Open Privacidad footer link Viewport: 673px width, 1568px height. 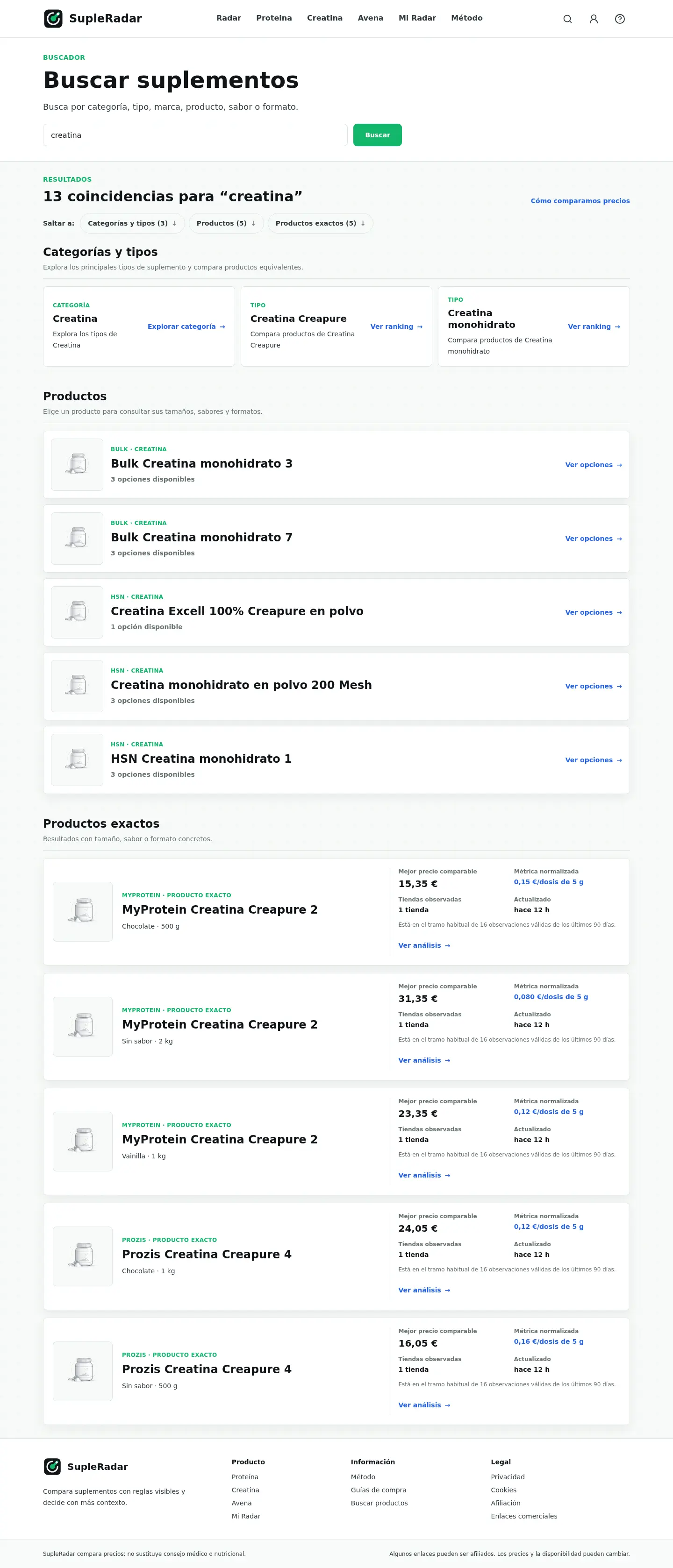[508, 1477]
